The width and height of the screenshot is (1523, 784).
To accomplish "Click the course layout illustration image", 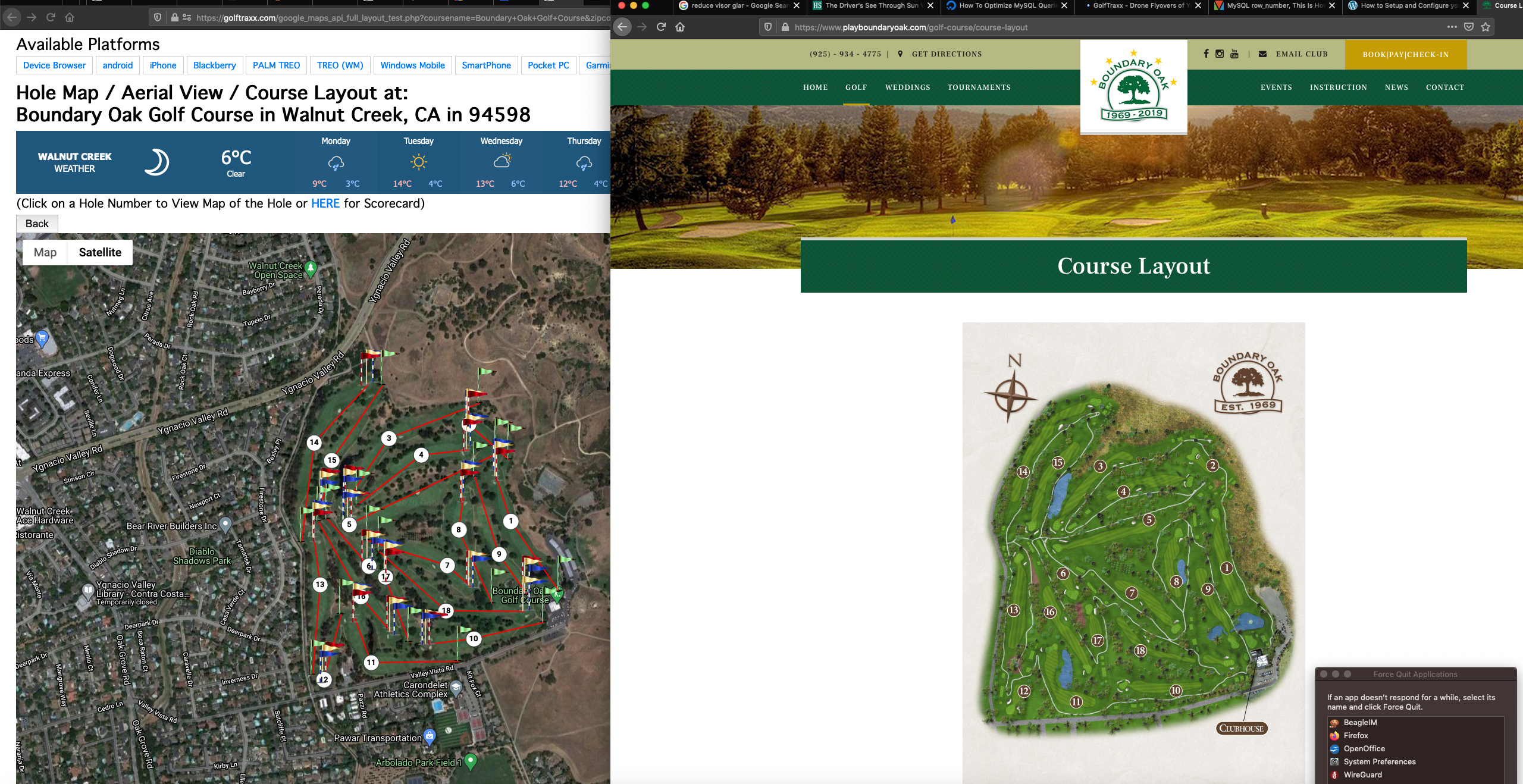I will pyautogui.click(x=1133, y=553).
